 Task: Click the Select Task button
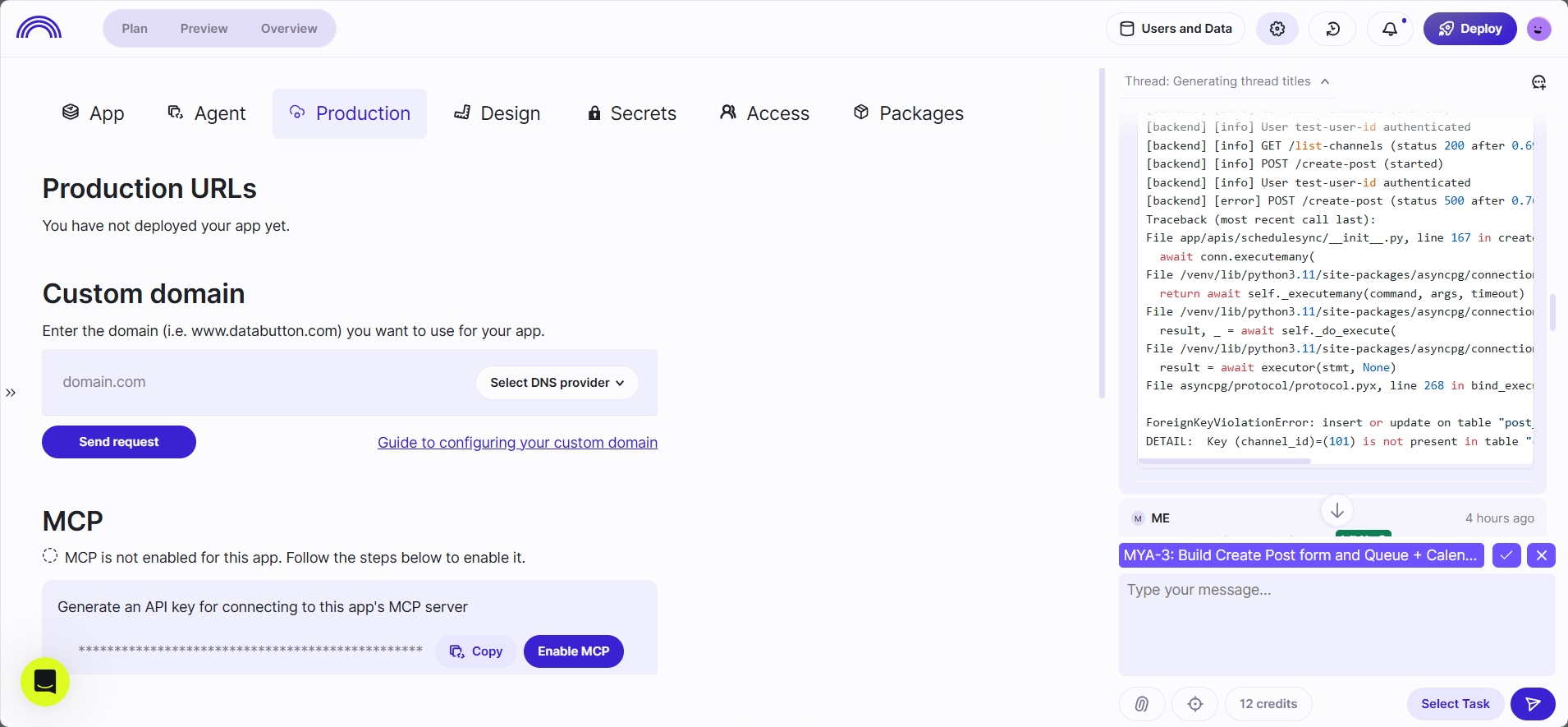[1456, 704]
